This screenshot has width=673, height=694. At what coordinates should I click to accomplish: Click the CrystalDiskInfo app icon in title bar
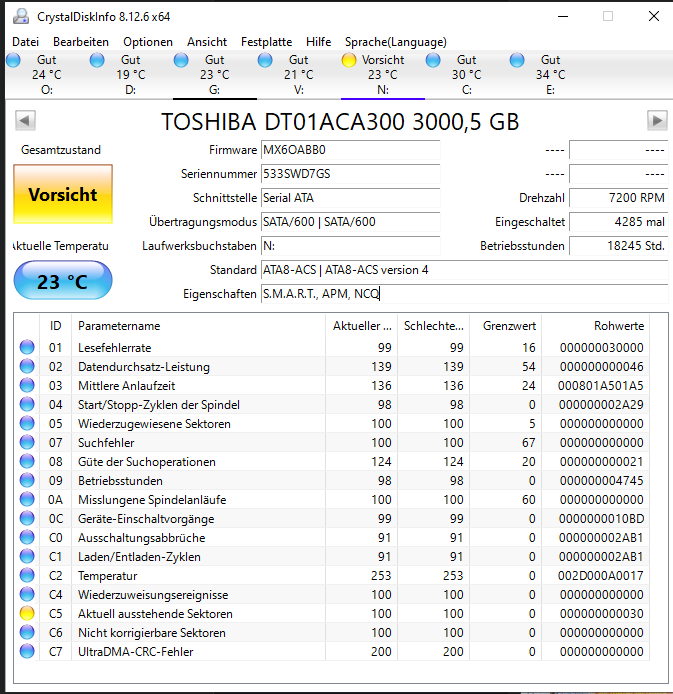click(x=20, y=16)
